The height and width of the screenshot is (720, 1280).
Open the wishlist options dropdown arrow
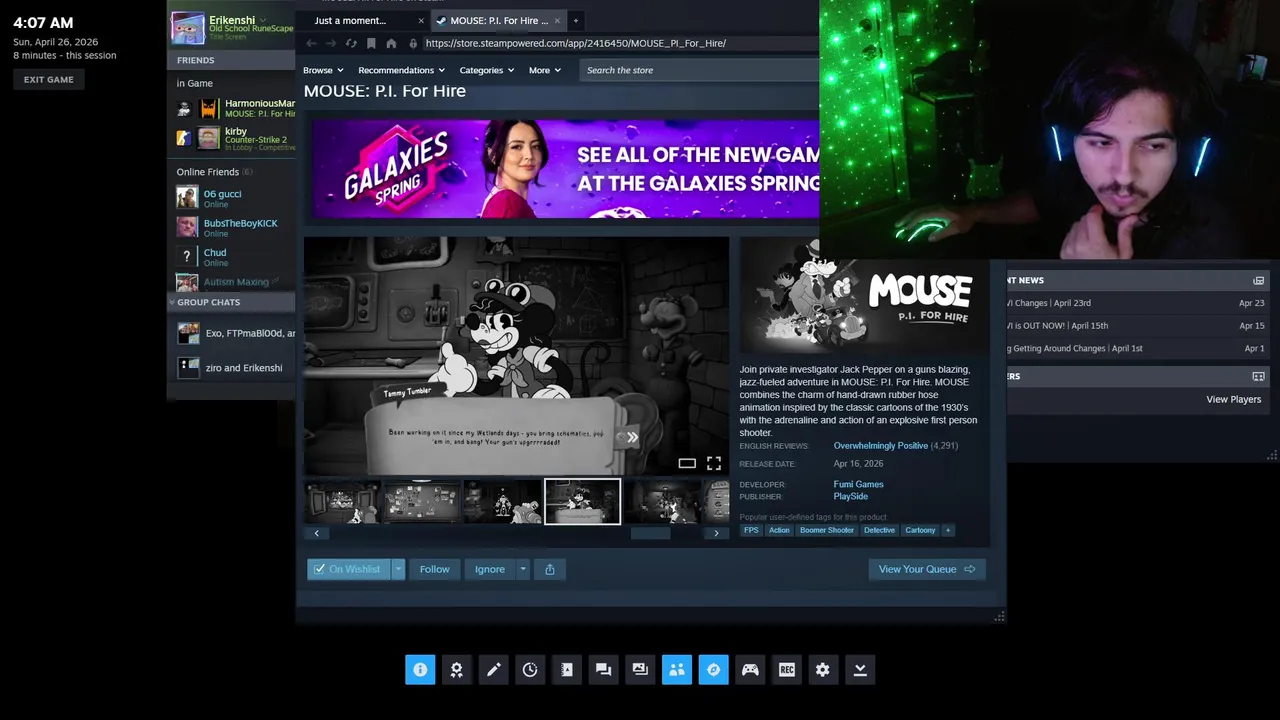[x=398, y=569]
